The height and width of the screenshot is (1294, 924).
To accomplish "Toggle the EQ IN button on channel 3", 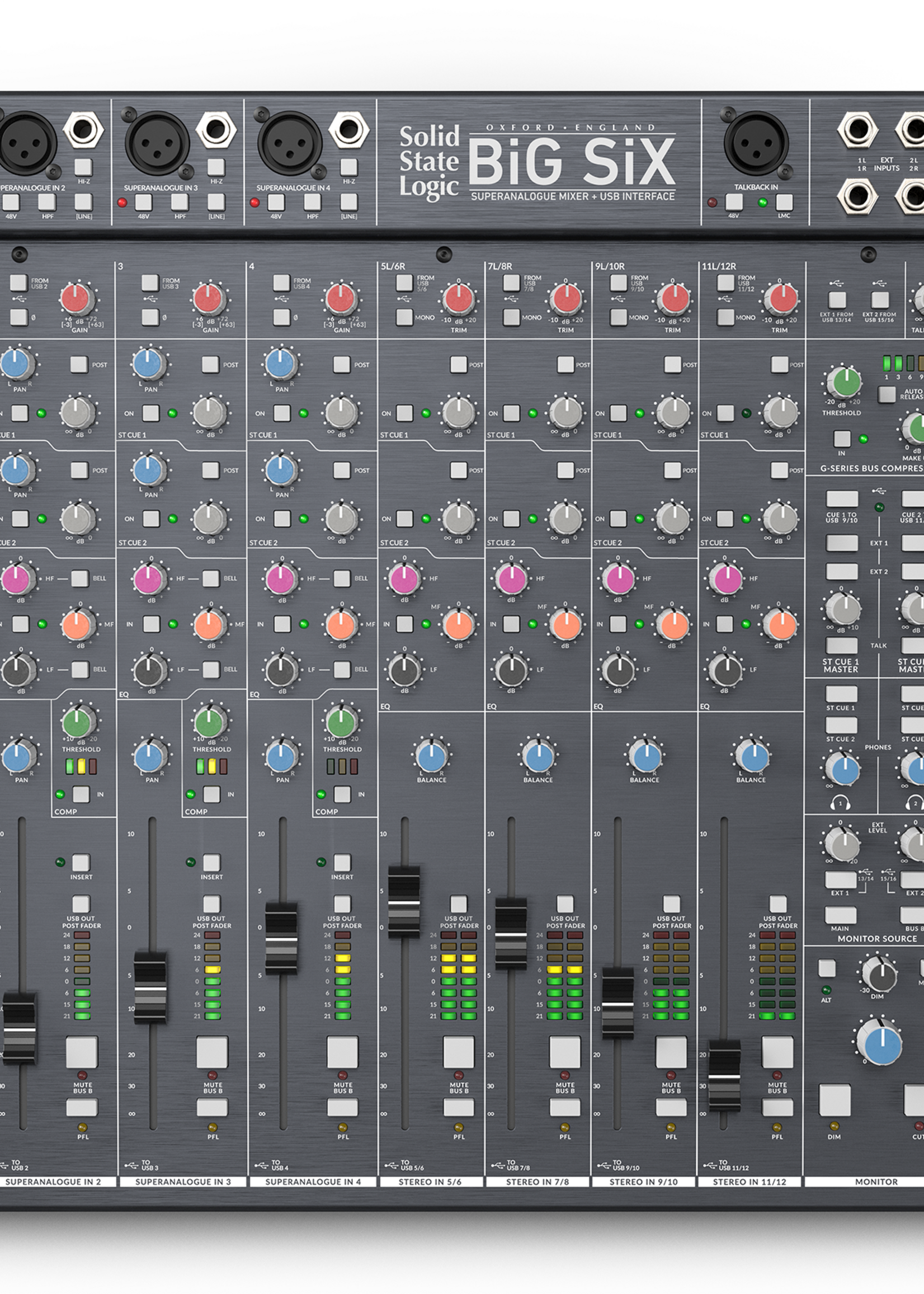I will [151, 624].
